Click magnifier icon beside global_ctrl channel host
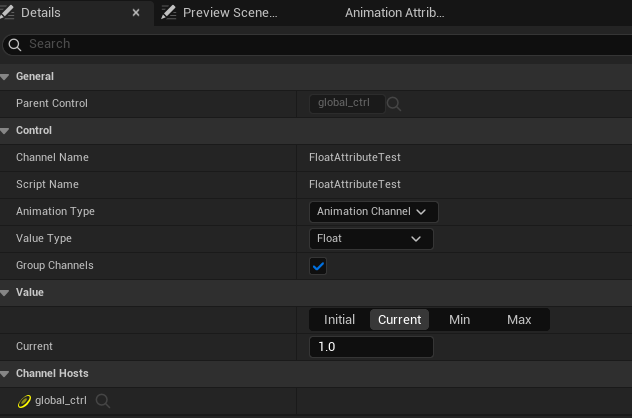The image size is (632, 418). point(102,401)
